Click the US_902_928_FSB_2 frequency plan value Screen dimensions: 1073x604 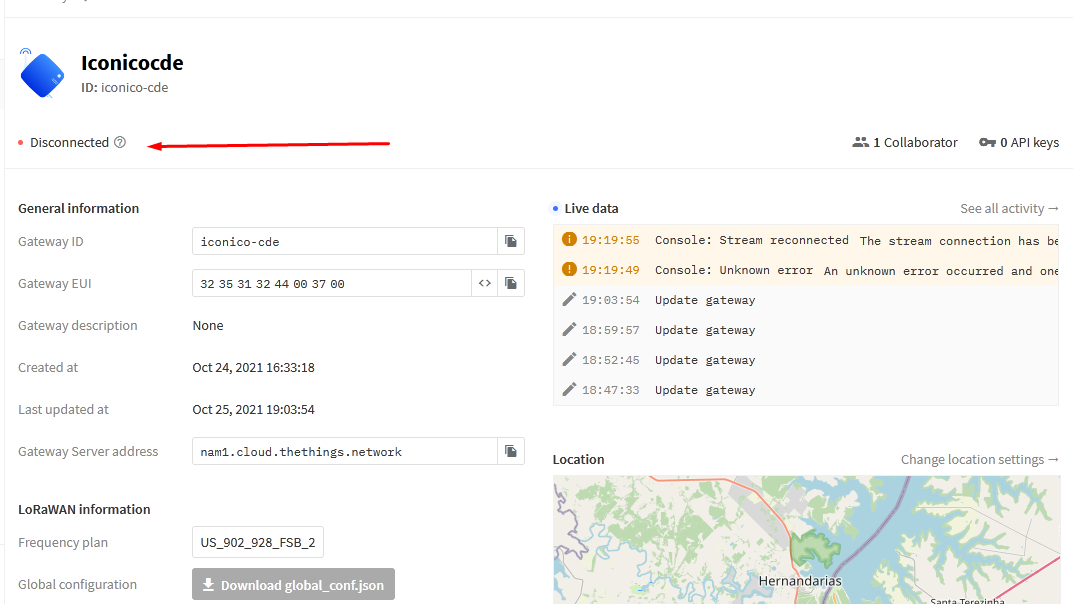tap(258, 542)
